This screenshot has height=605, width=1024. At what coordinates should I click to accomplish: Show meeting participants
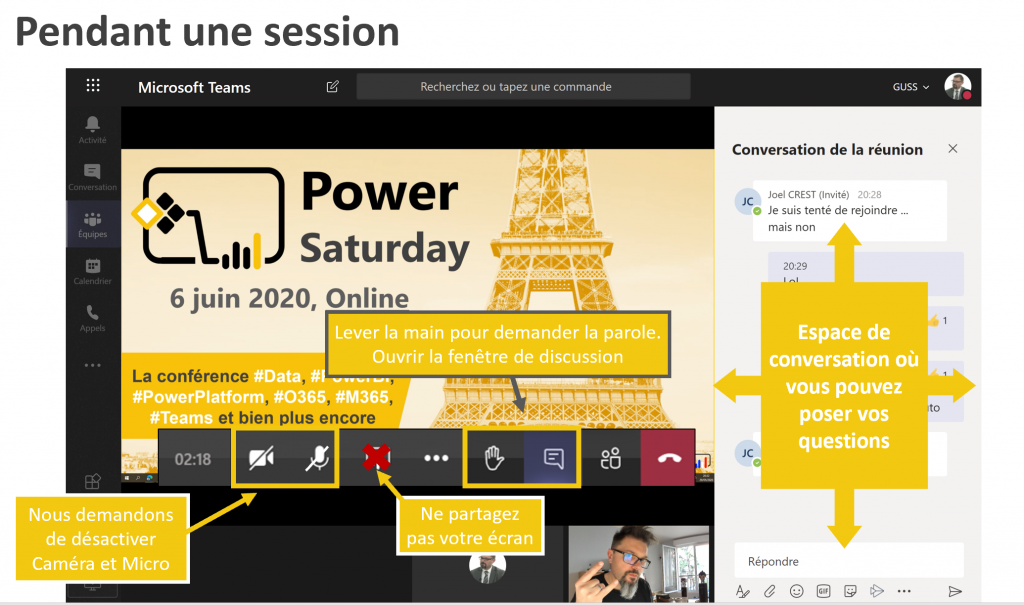[611, 458]
